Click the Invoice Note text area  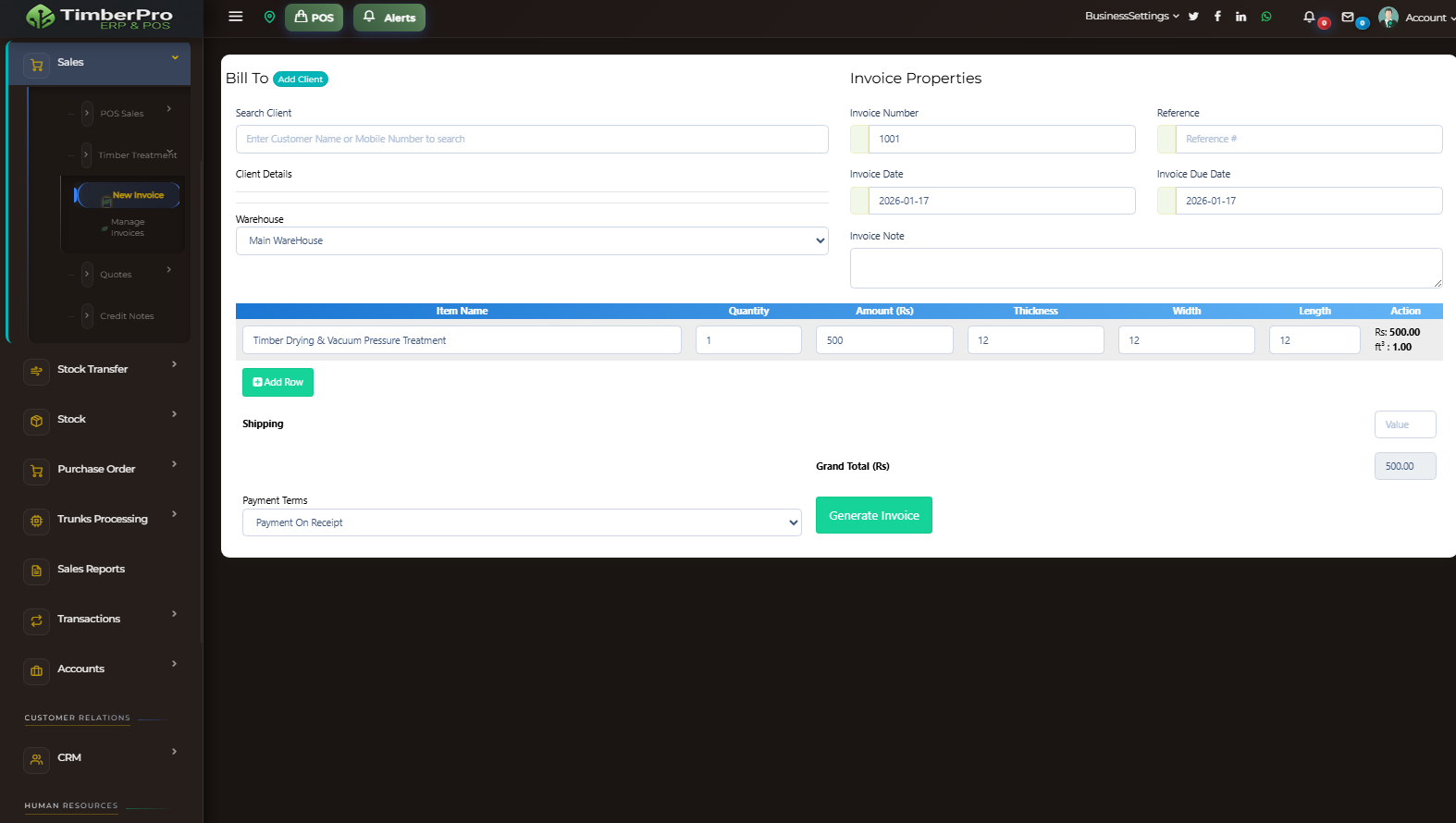(x=1146, y=268)
